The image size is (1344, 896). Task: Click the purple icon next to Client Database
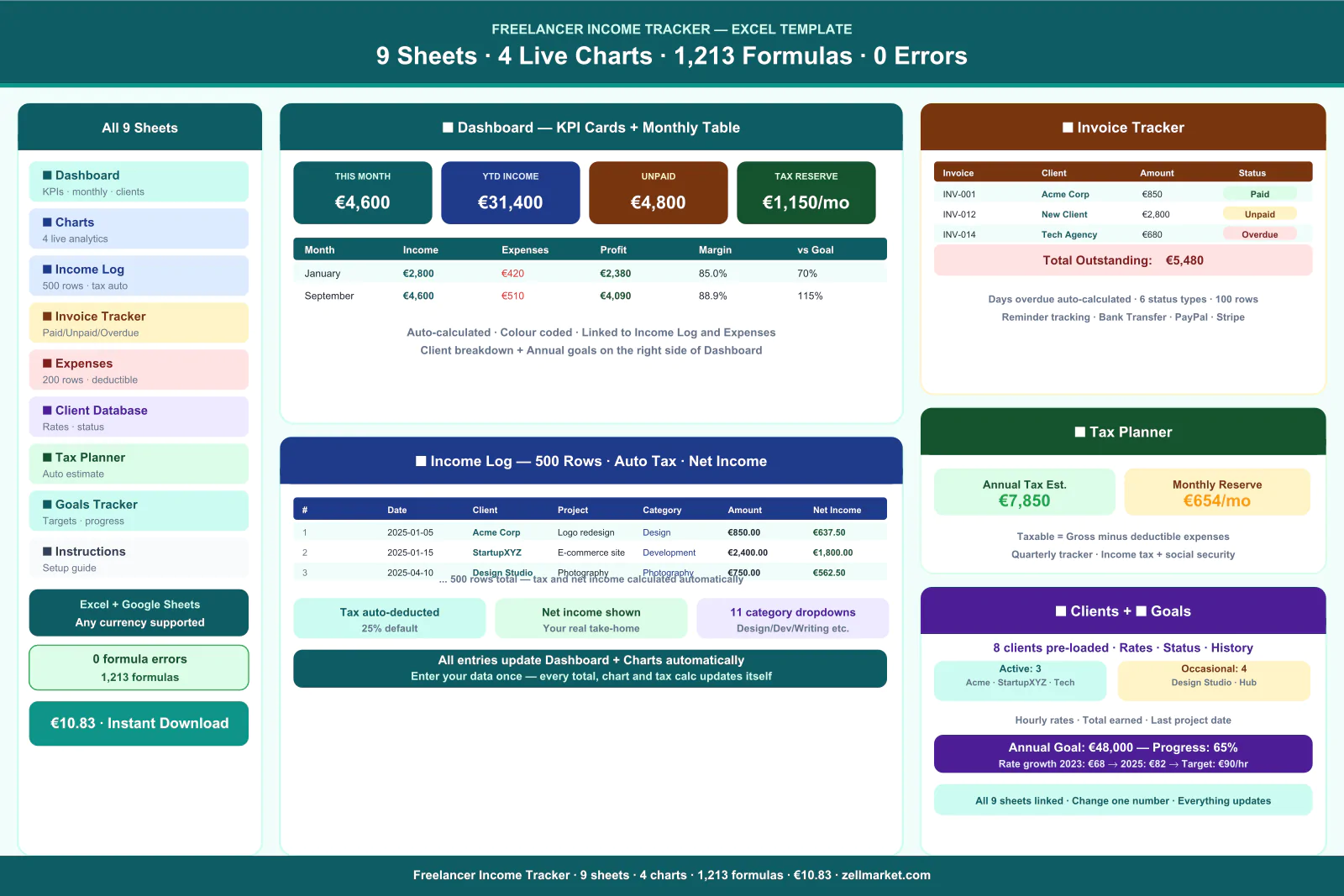pos(47,411)
